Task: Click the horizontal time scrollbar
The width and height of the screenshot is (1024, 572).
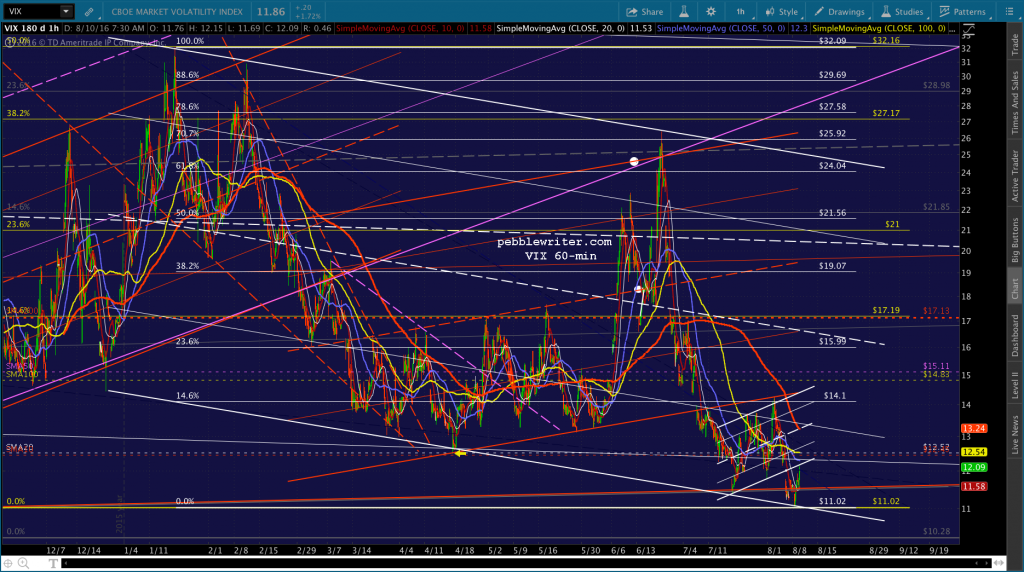Action: 526,563
